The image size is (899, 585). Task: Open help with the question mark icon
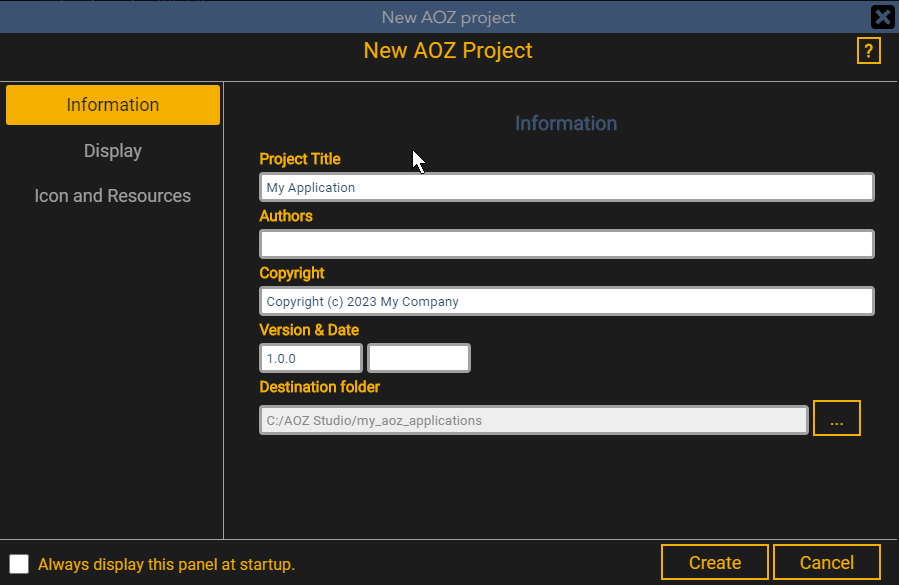coord(868,51)
